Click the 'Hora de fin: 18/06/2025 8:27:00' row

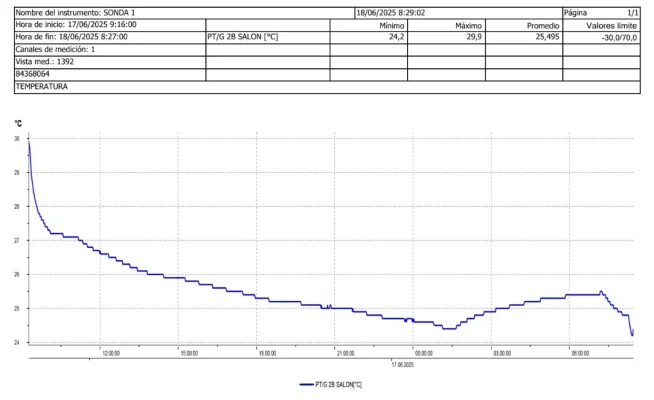tap(110, 37)
